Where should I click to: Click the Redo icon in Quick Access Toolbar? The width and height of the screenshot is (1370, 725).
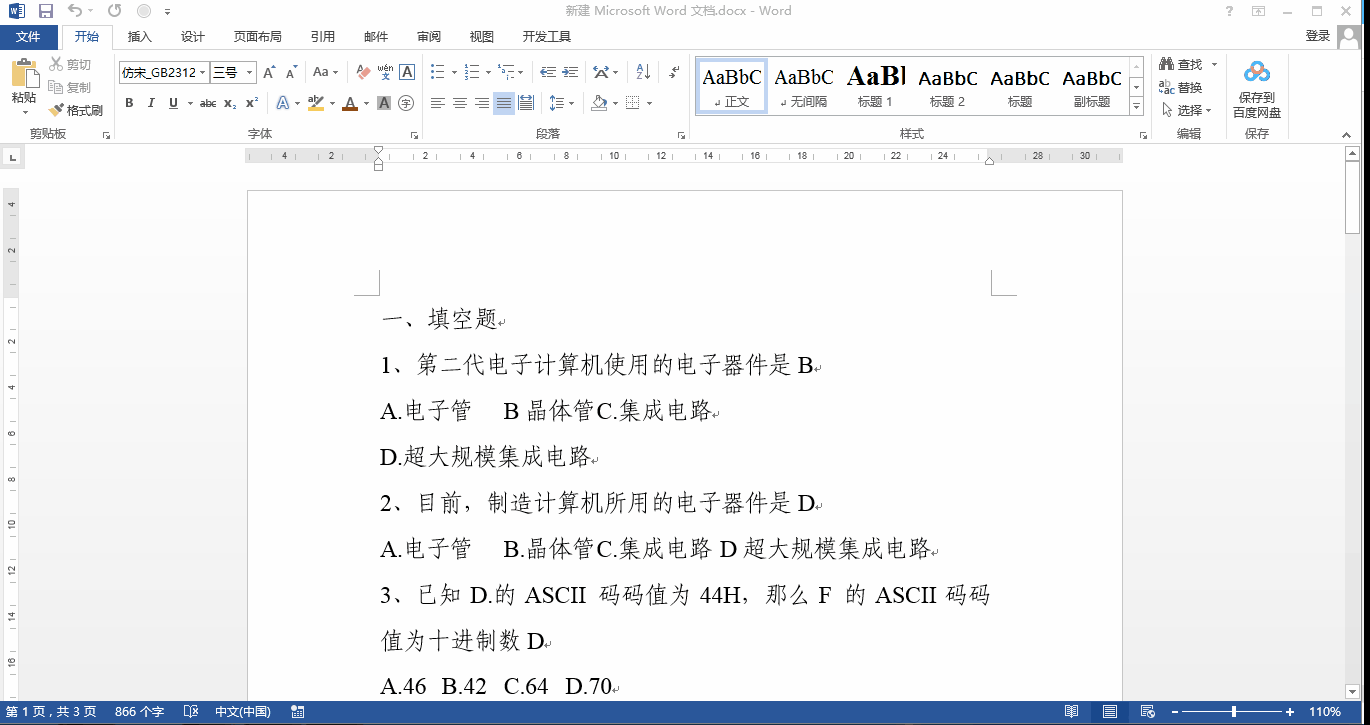click(114, 11)
